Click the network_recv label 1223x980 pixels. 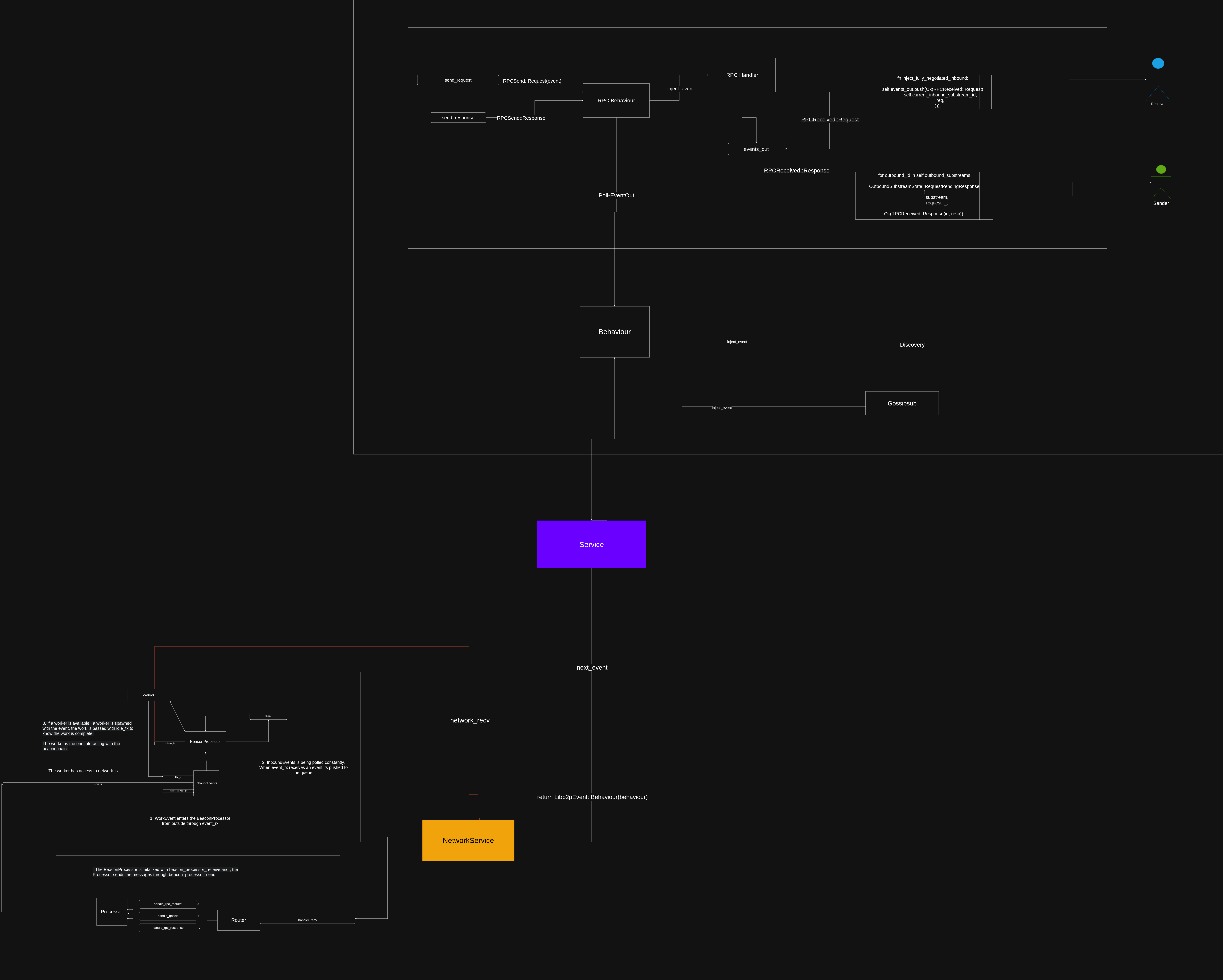470,720
